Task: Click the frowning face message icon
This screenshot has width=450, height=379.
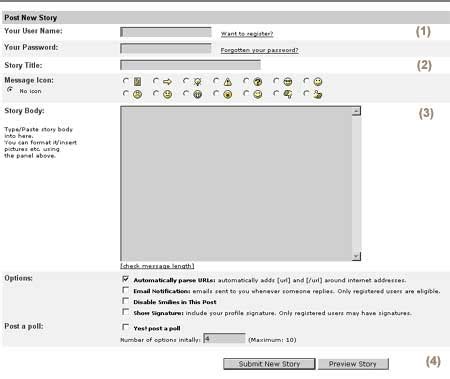Action: click(137, 95)
